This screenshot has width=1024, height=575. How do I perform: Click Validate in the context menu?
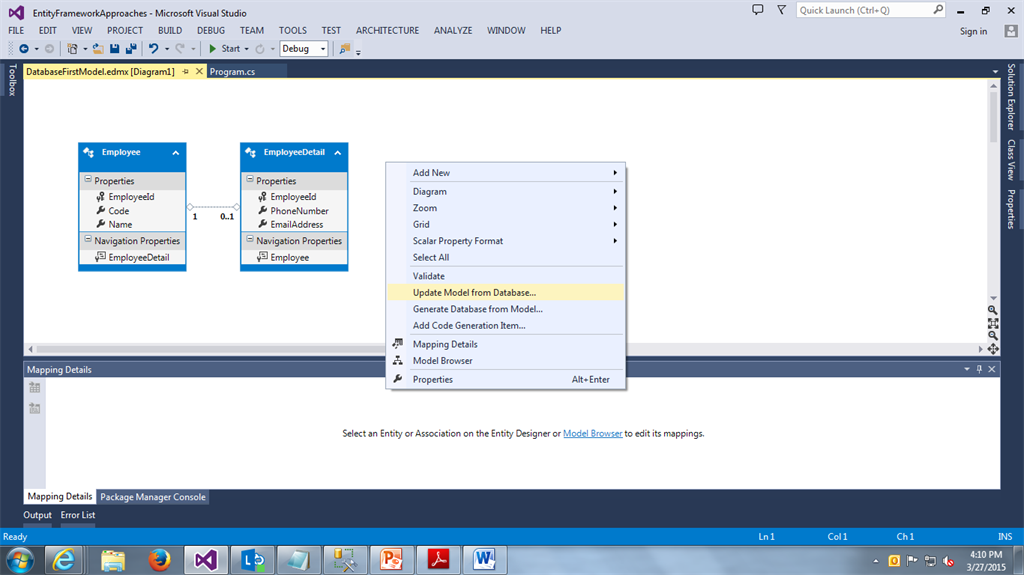[505, 276]
